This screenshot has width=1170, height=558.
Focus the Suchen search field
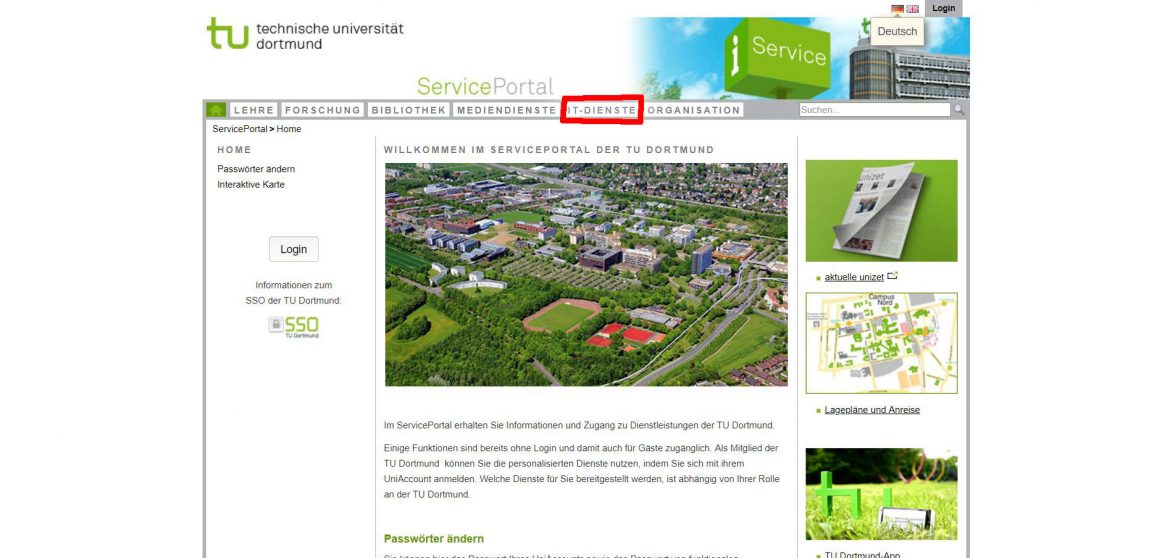[875, 110]
